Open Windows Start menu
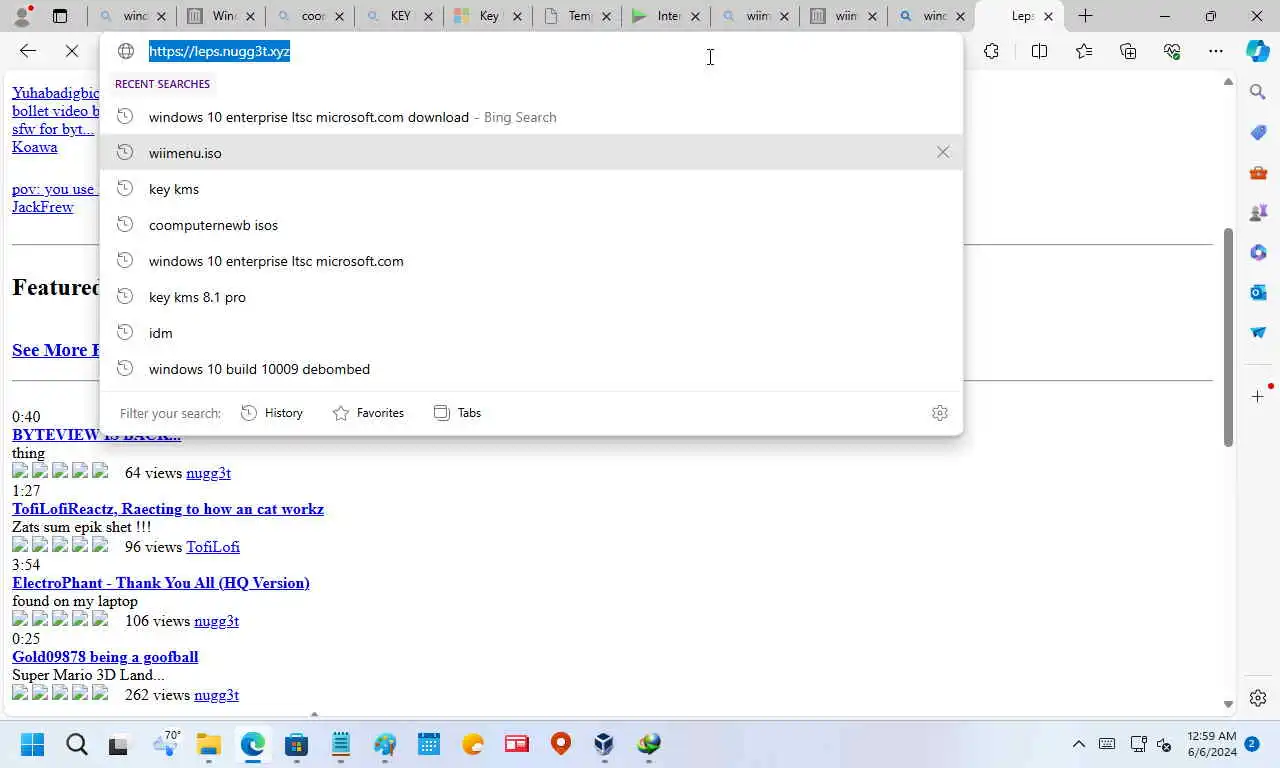 (x=32, y=744)
